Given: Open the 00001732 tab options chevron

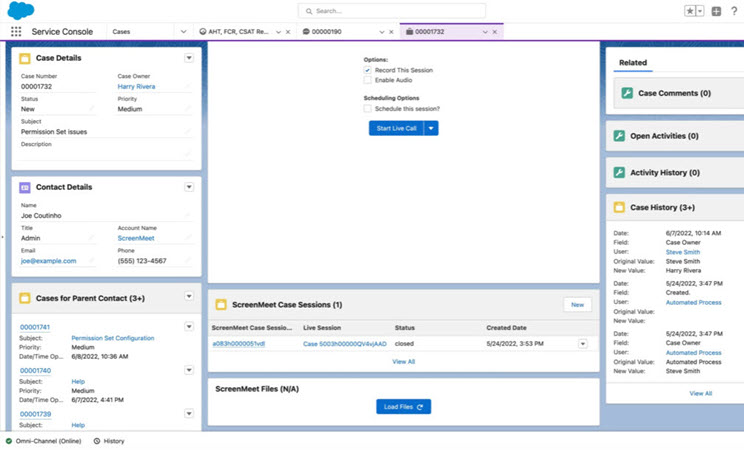Looking at the screenshot, I should [485, 32].
